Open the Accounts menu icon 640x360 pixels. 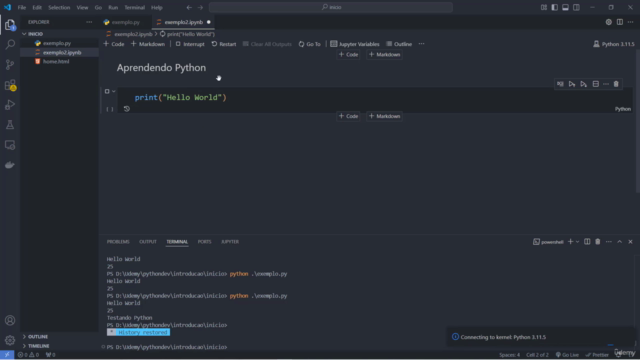click(10, 320)
